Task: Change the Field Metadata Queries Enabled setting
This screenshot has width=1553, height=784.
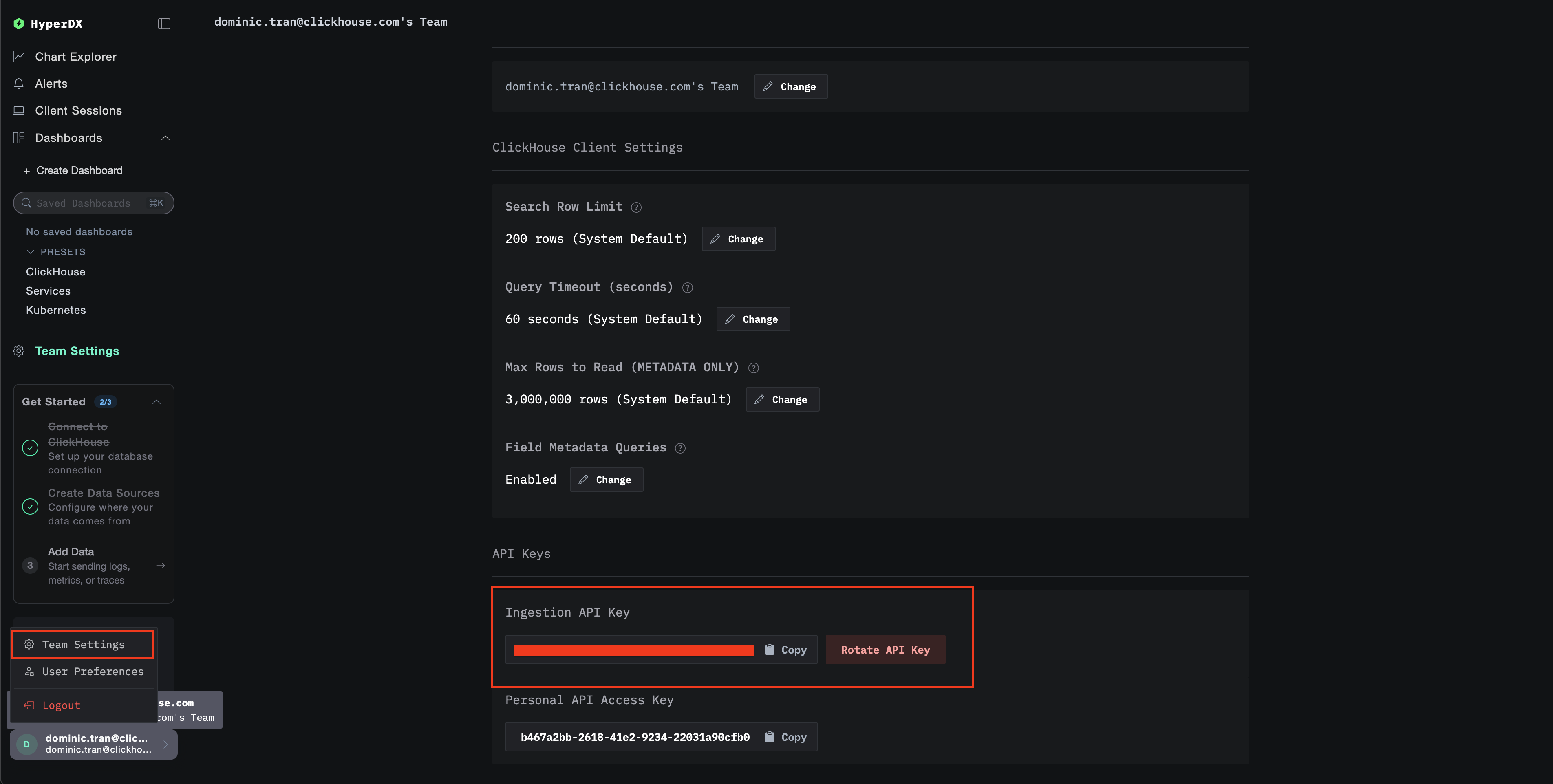Action: coord(606,479)
